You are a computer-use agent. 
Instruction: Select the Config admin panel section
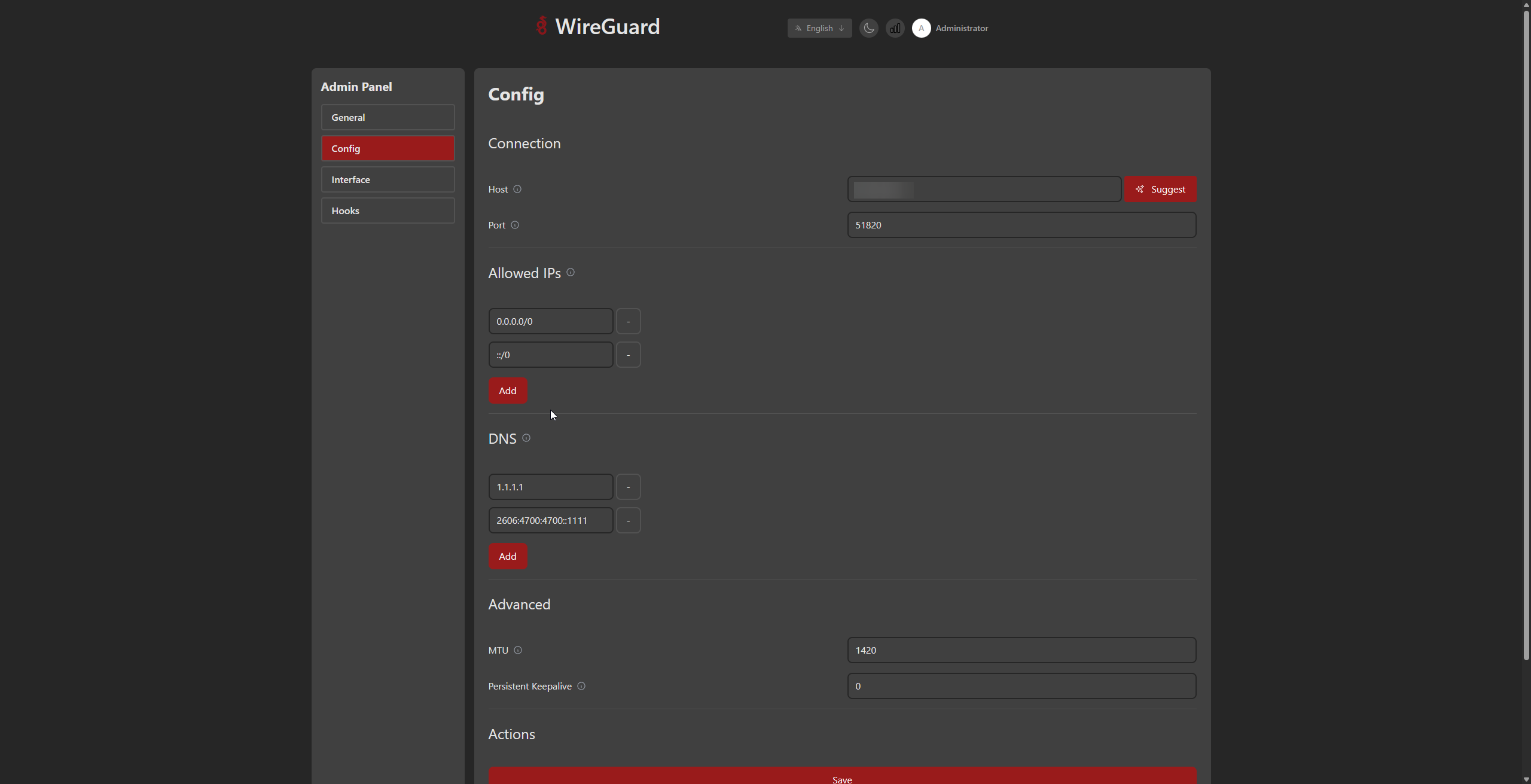click(388, 148)
